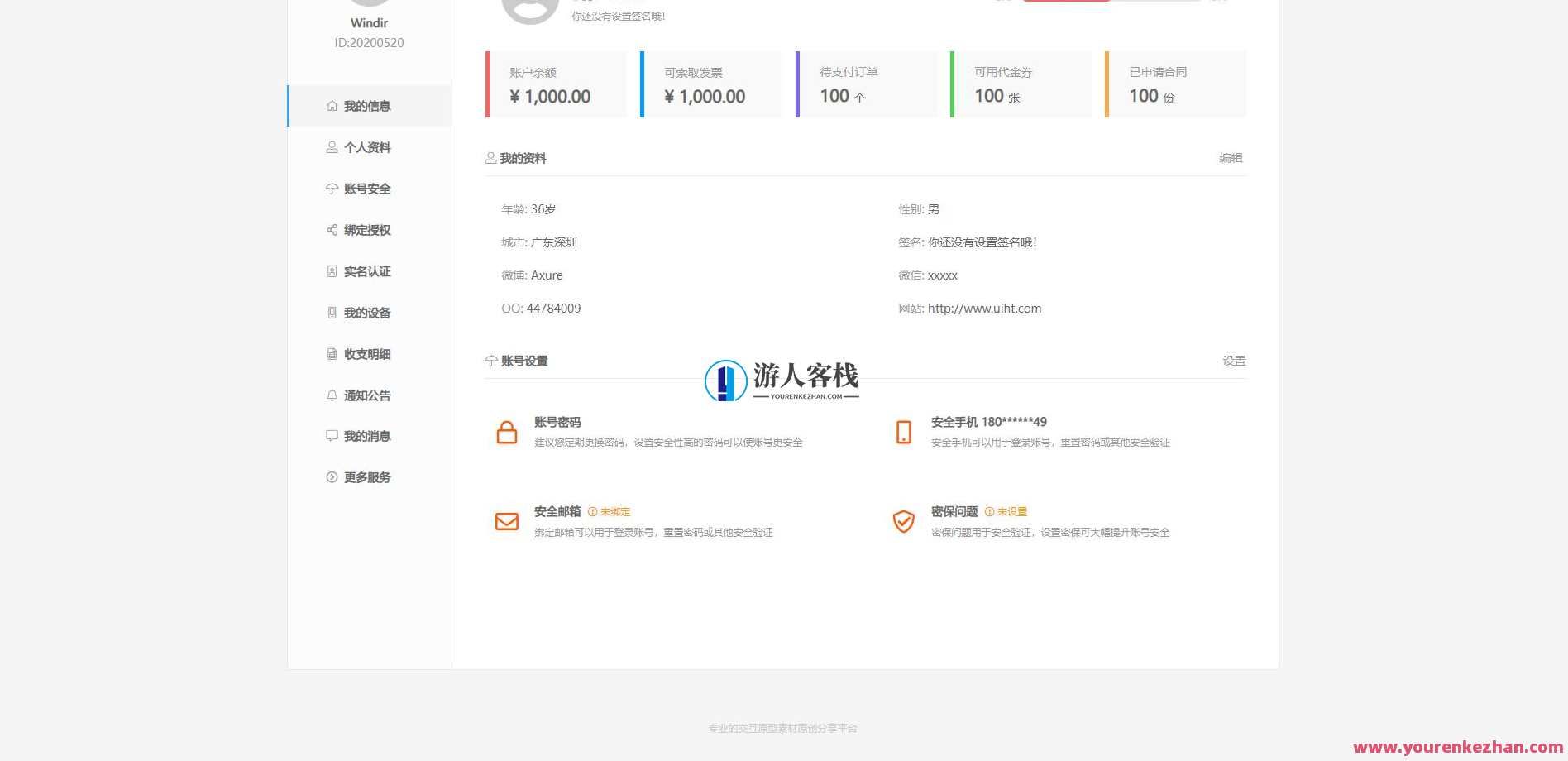Select the key icon for 账号安全
This screenshot has width=1568, height=761.
coord(332,189)
